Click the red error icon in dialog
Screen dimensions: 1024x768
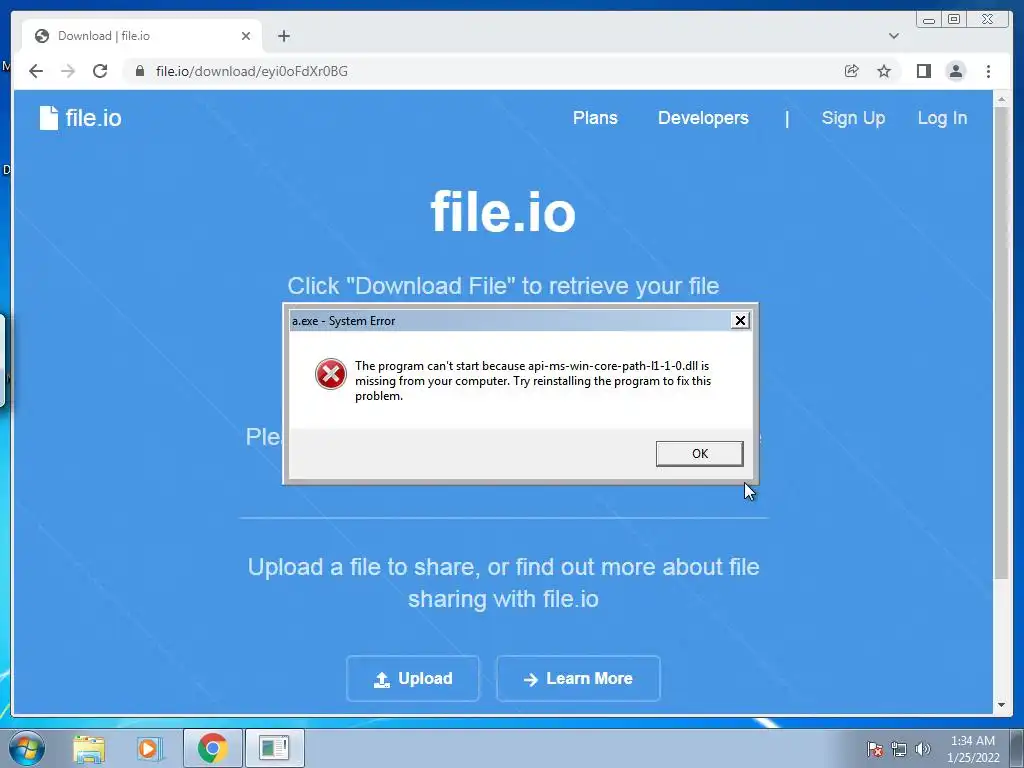click(x=331, y=374)
